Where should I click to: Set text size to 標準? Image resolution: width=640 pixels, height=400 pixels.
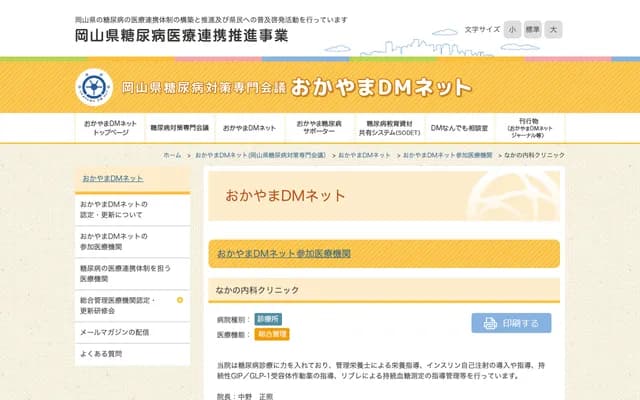pyautogui.click(x=533, y=29)
